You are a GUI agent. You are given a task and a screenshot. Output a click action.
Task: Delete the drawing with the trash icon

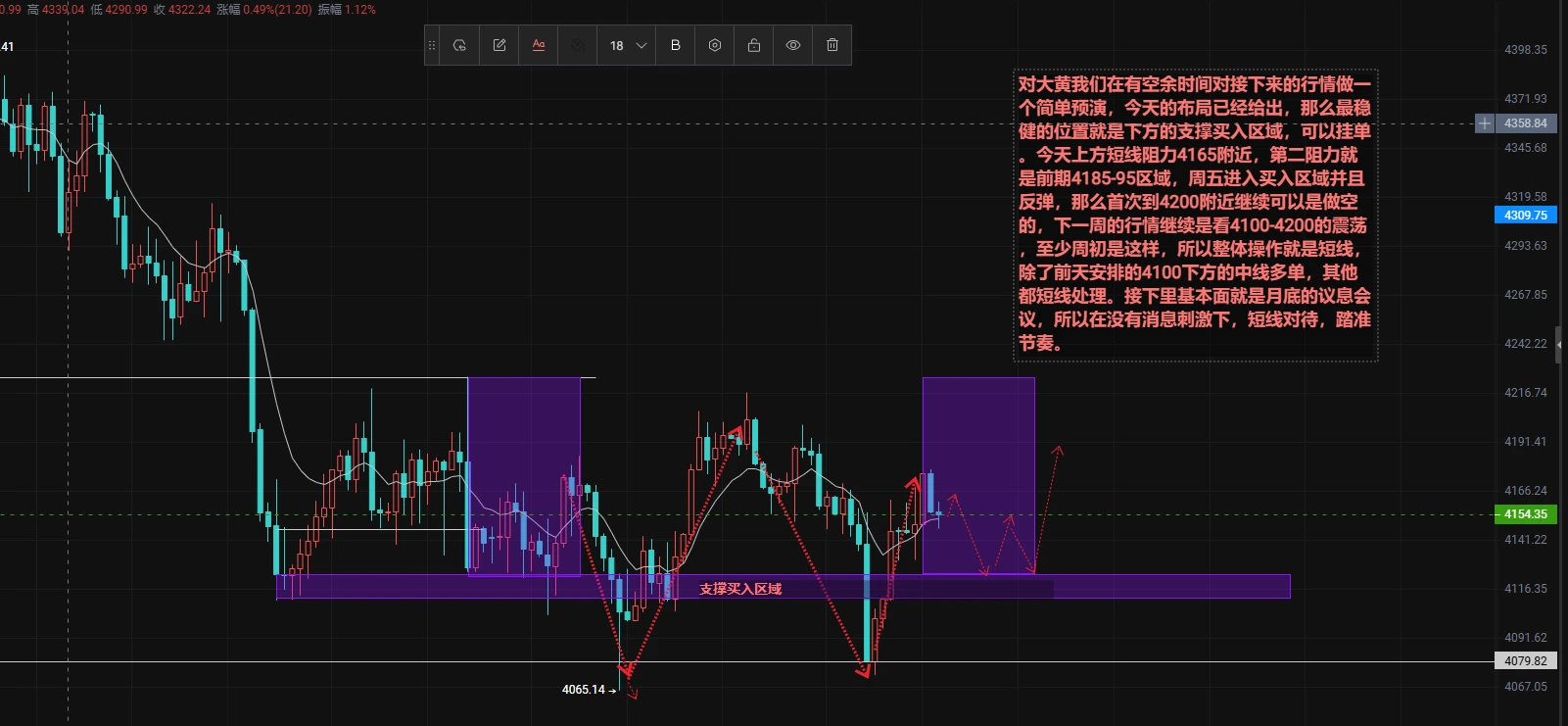(832, 45)
